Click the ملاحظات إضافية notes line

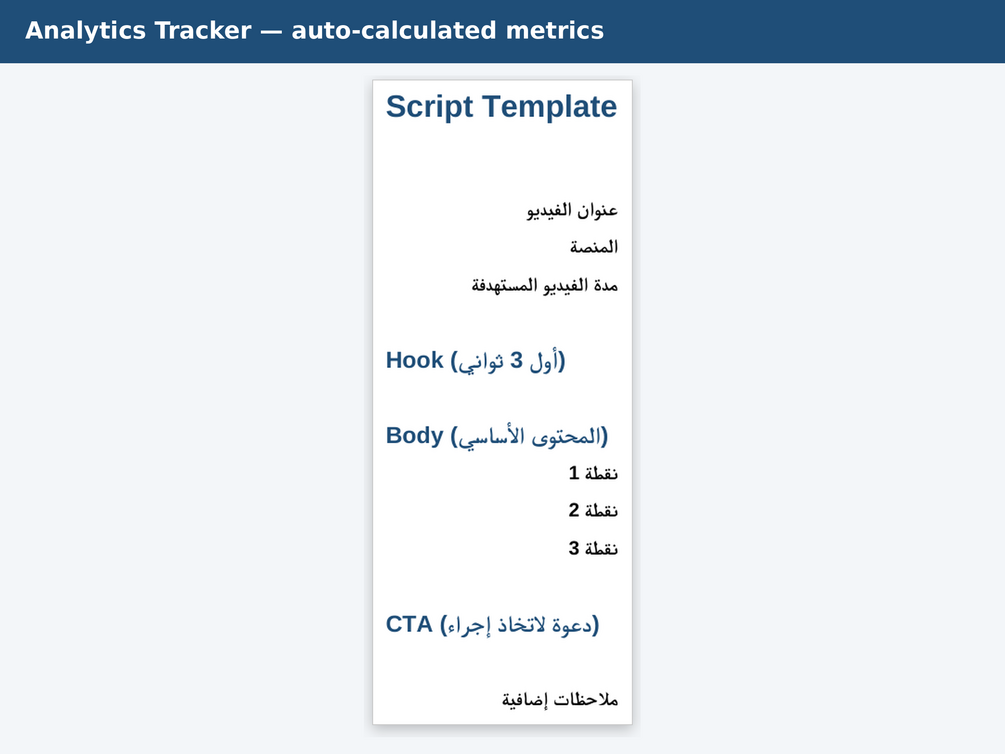pyautogui.click(x=560, y=699)
